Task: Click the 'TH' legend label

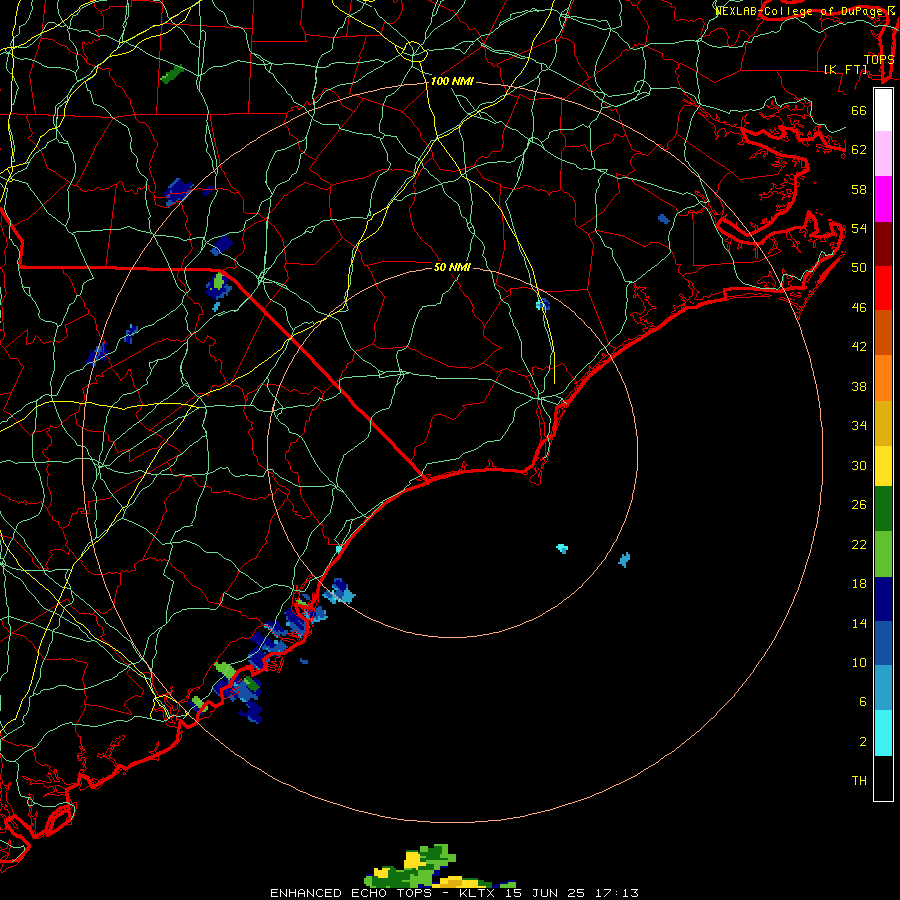Action: click(859, 781)
